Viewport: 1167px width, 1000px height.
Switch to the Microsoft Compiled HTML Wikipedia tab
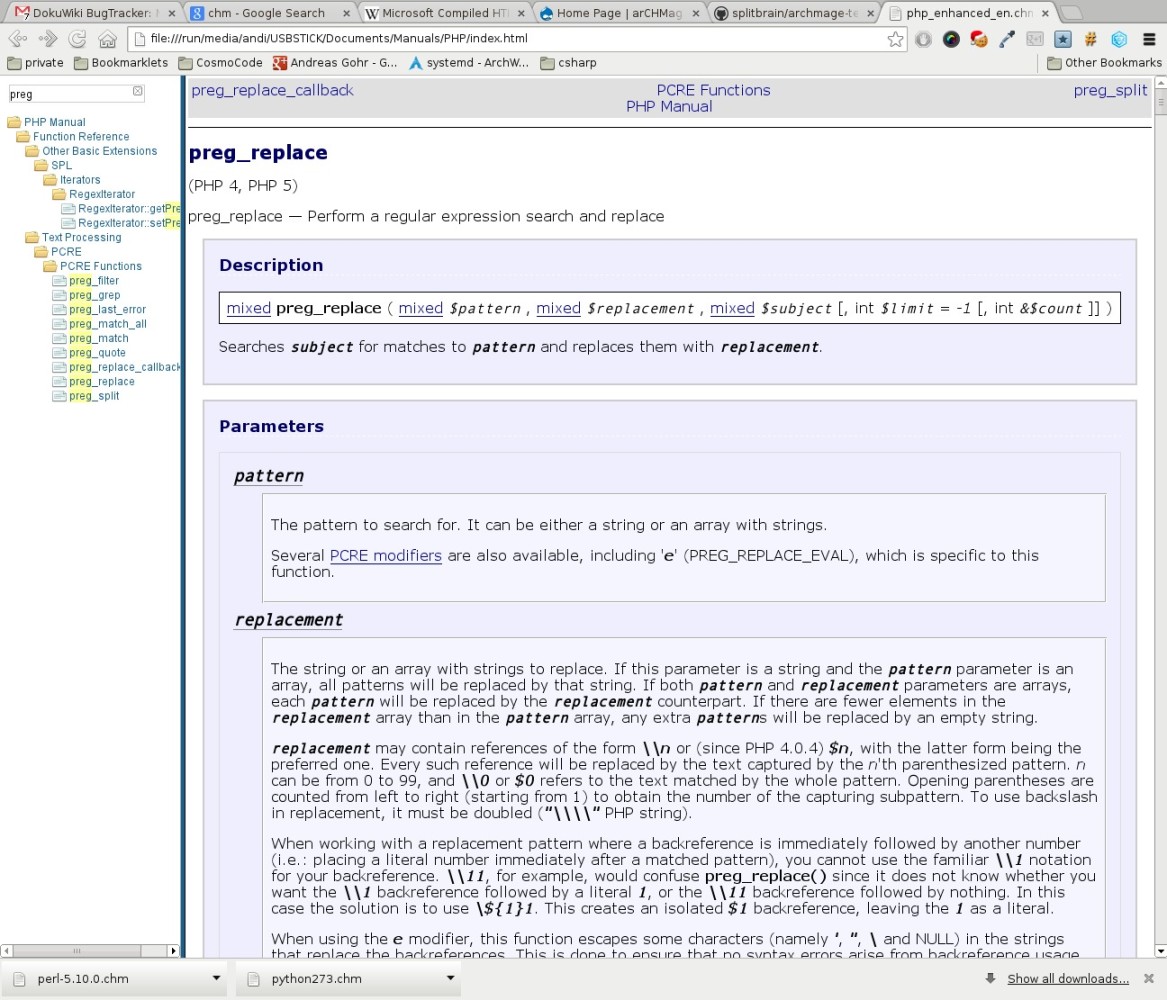445,13
